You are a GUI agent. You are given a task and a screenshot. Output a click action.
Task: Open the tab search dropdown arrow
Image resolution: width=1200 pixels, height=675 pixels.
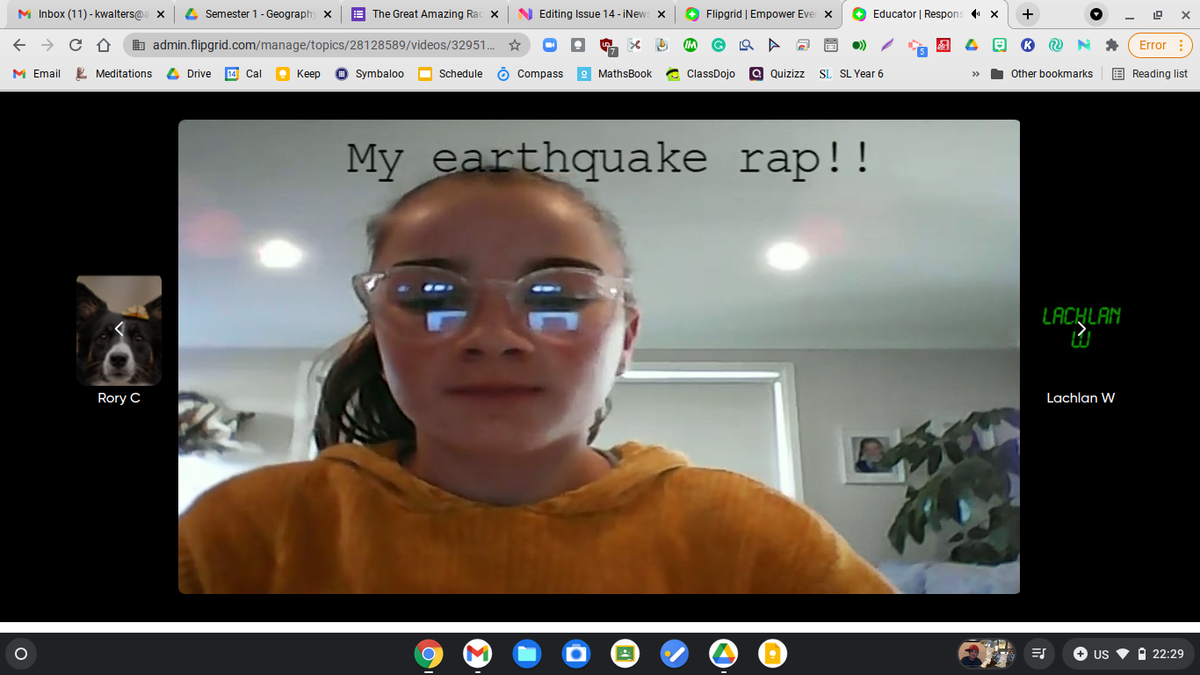[1097, 14]
